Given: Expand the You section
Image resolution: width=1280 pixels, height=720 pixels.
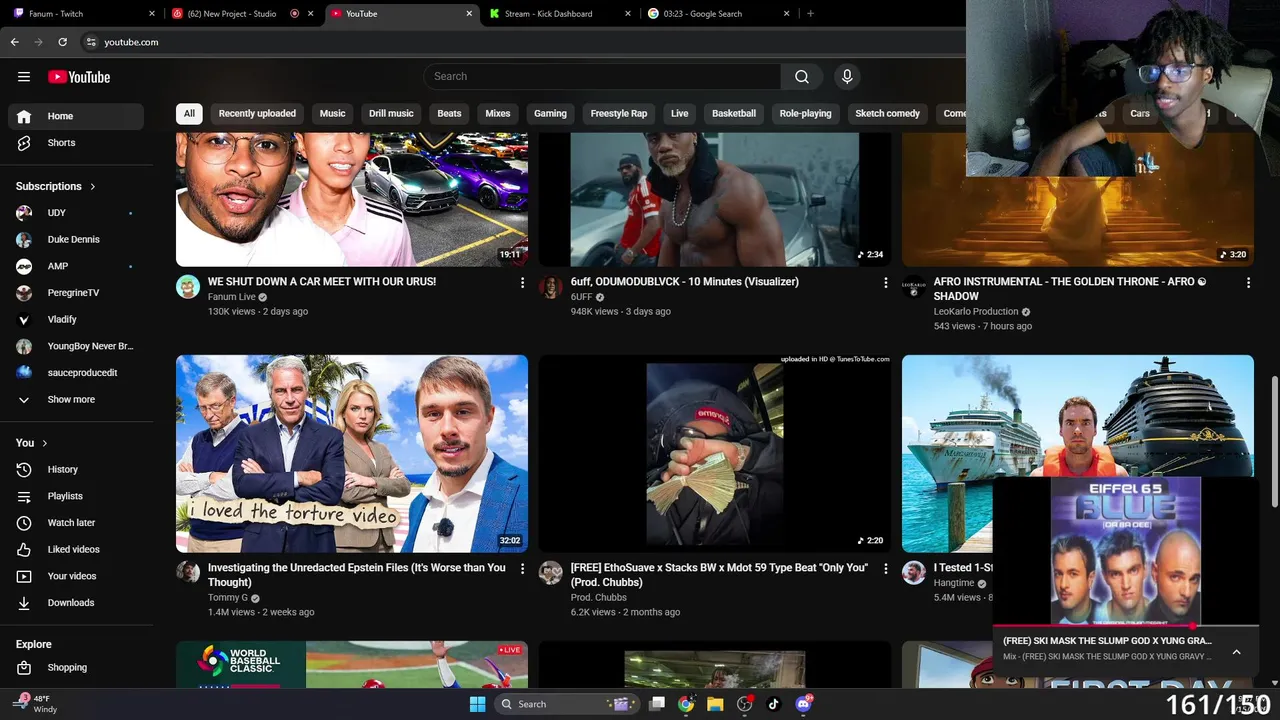Looking at the screenshot, I should point(32,443).
